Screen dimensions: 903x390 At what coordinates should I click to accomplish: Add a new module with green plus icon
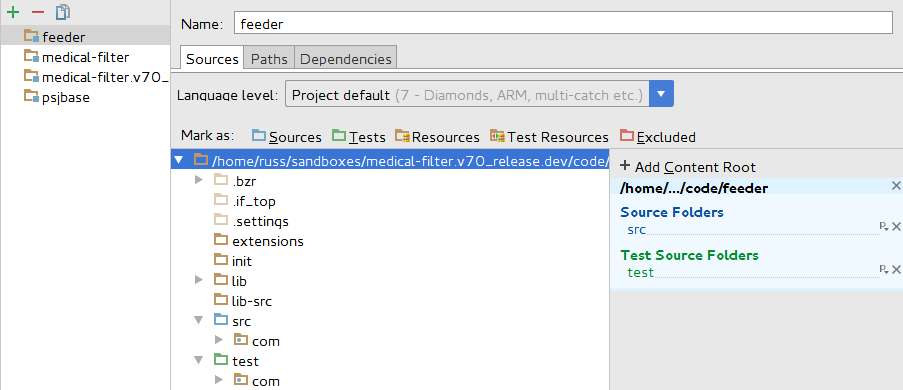click(13, 12)
